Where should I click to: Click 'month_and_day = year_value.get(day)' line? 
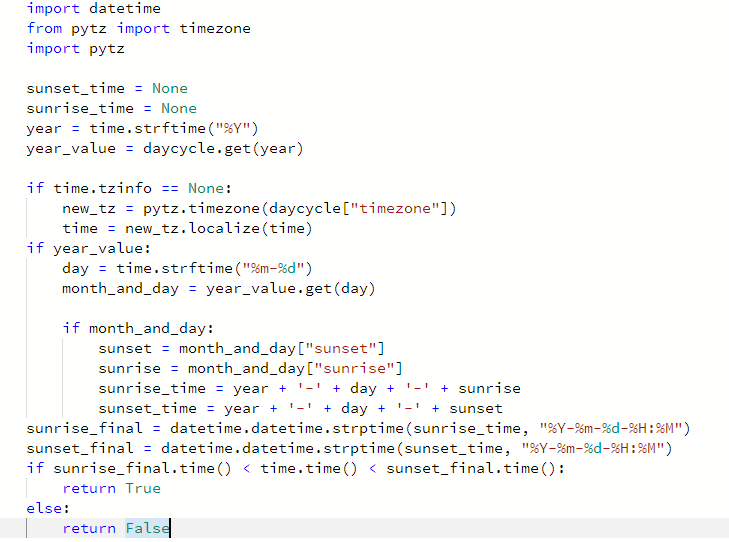click(219, 288)
